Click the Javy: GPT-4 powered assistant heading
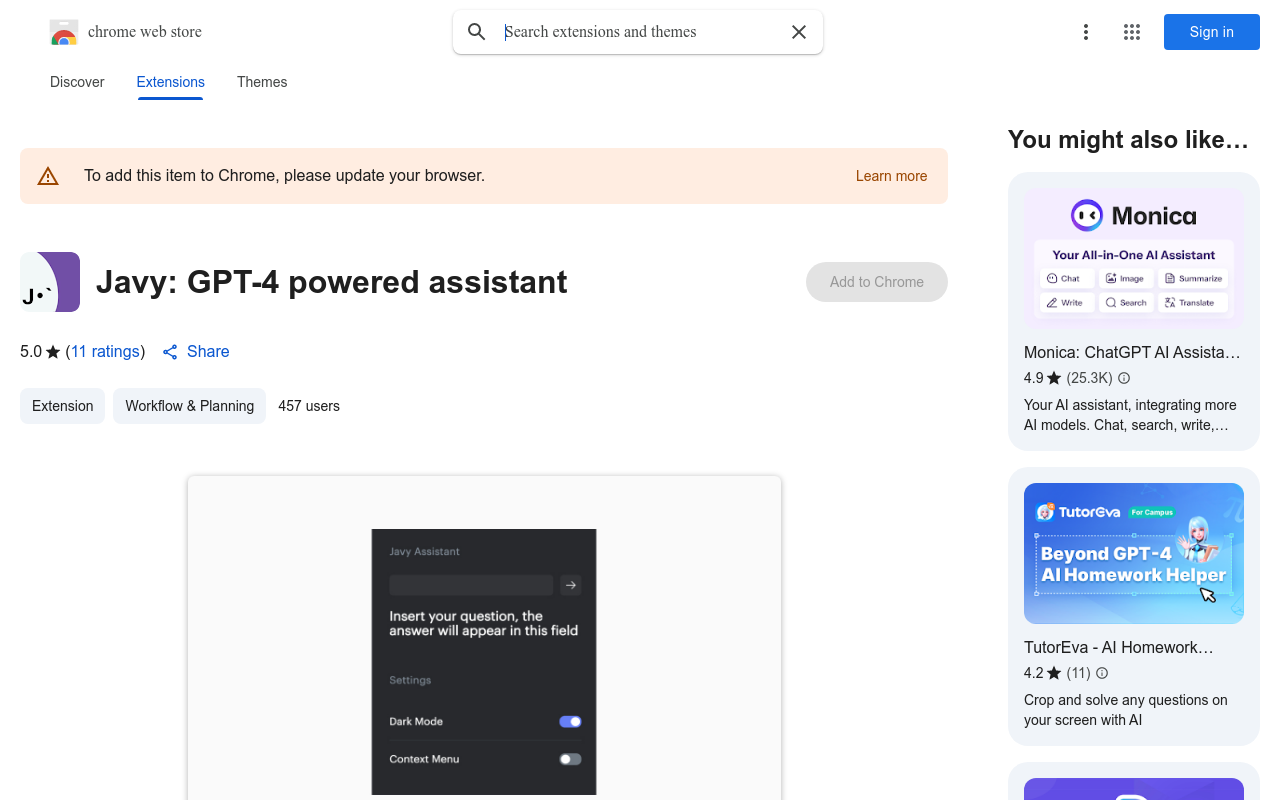The height and width of the screenshot is (800, 1280). tap(331, 282)
